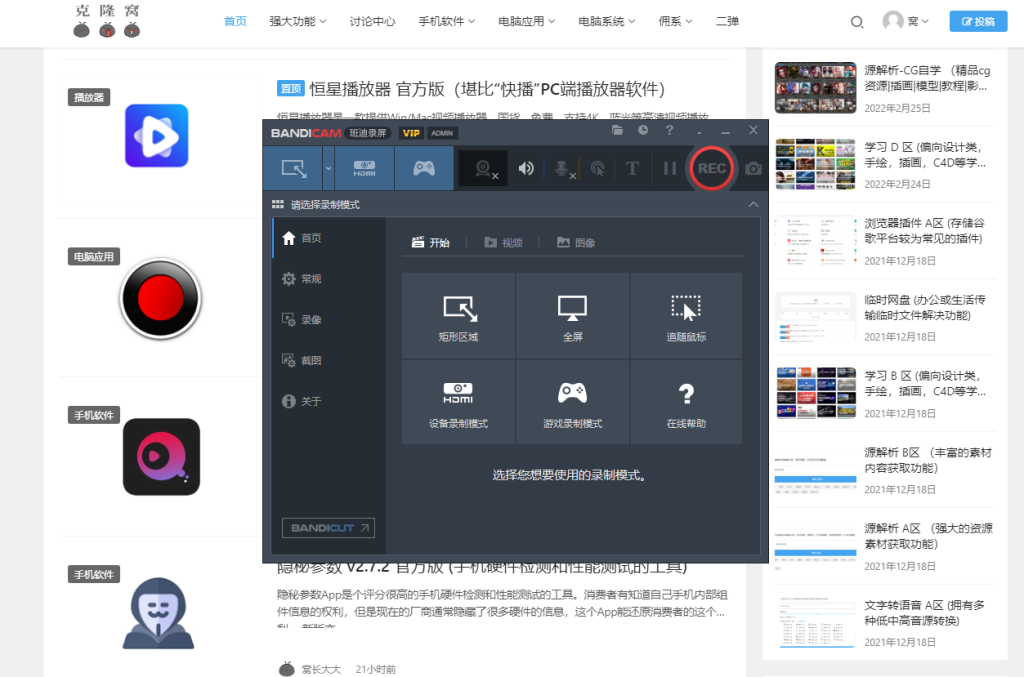This screenshot has height=677, width=1024.
Task: Click the 首页 website navigation link
Action: [x=235, y=22]
